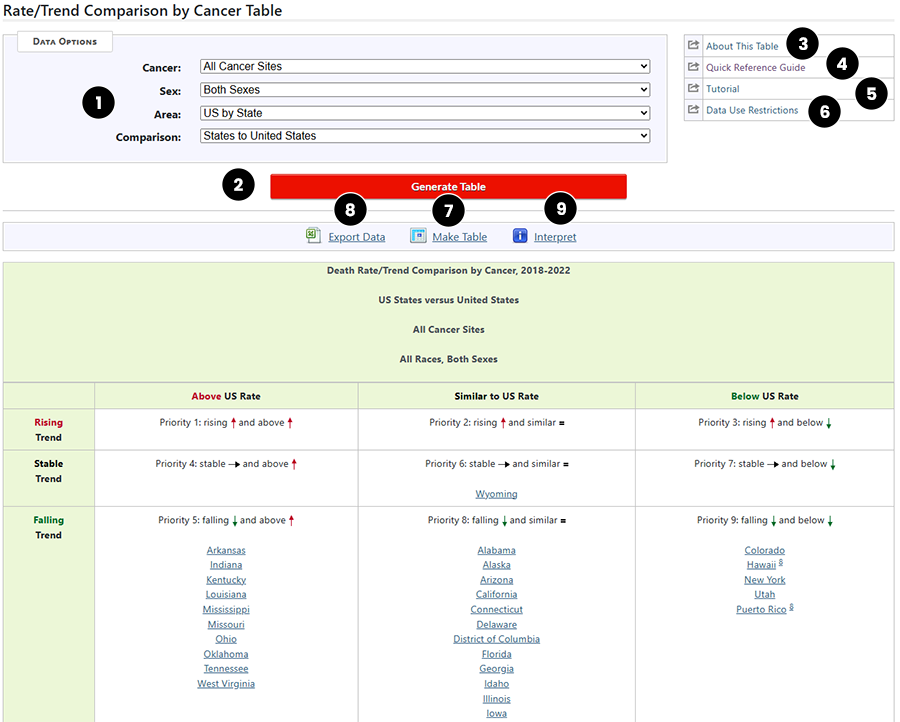The image size is (900, 722).
Task: Open the Comparison dropdown for States to United States
Action: [424, 135]
